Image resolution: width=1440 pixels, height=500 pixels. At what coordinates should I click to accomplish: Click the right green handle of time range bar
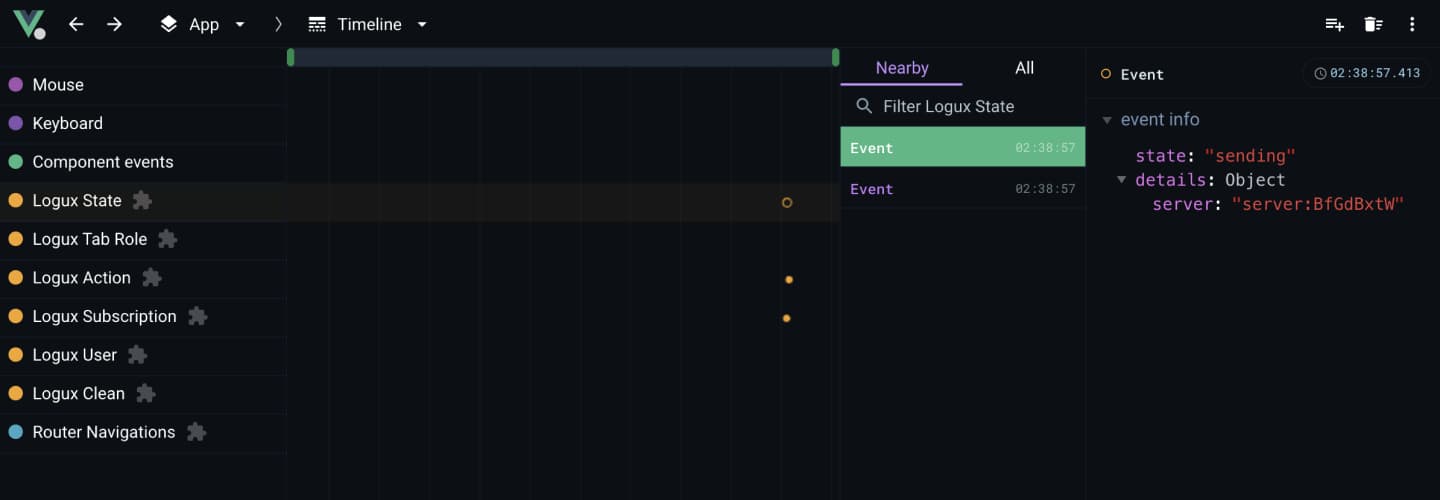coord(835,58)
